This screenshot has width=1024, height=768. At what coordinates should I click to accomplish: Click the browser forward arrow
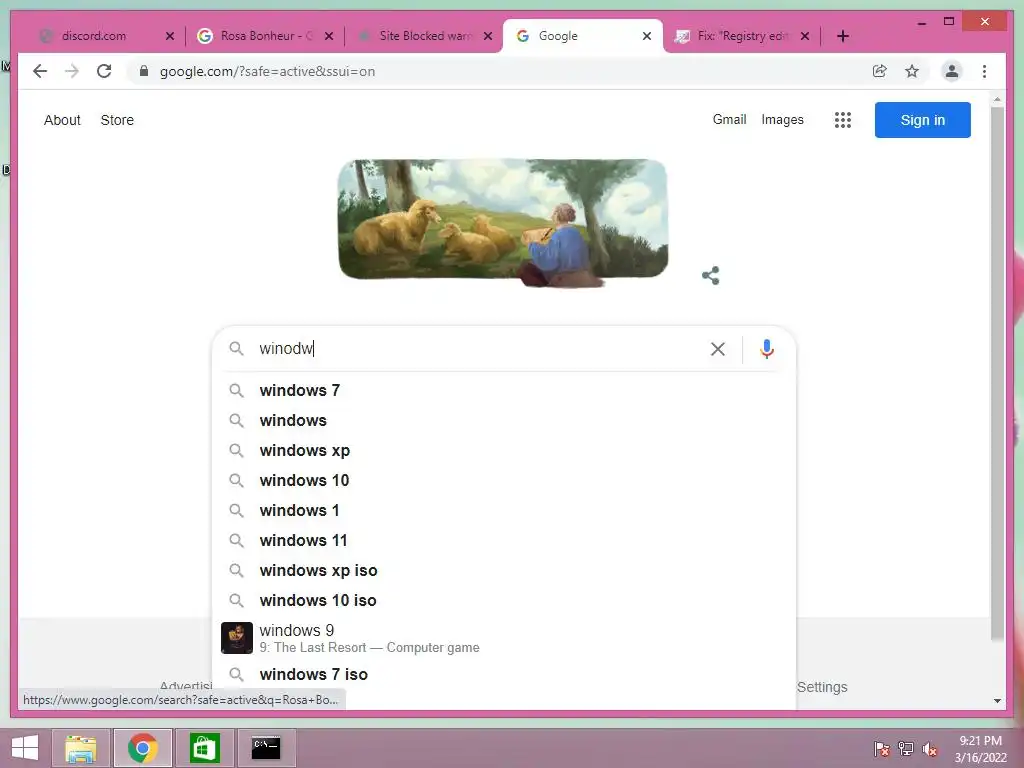pyautogui.click(x=72, y=71)
